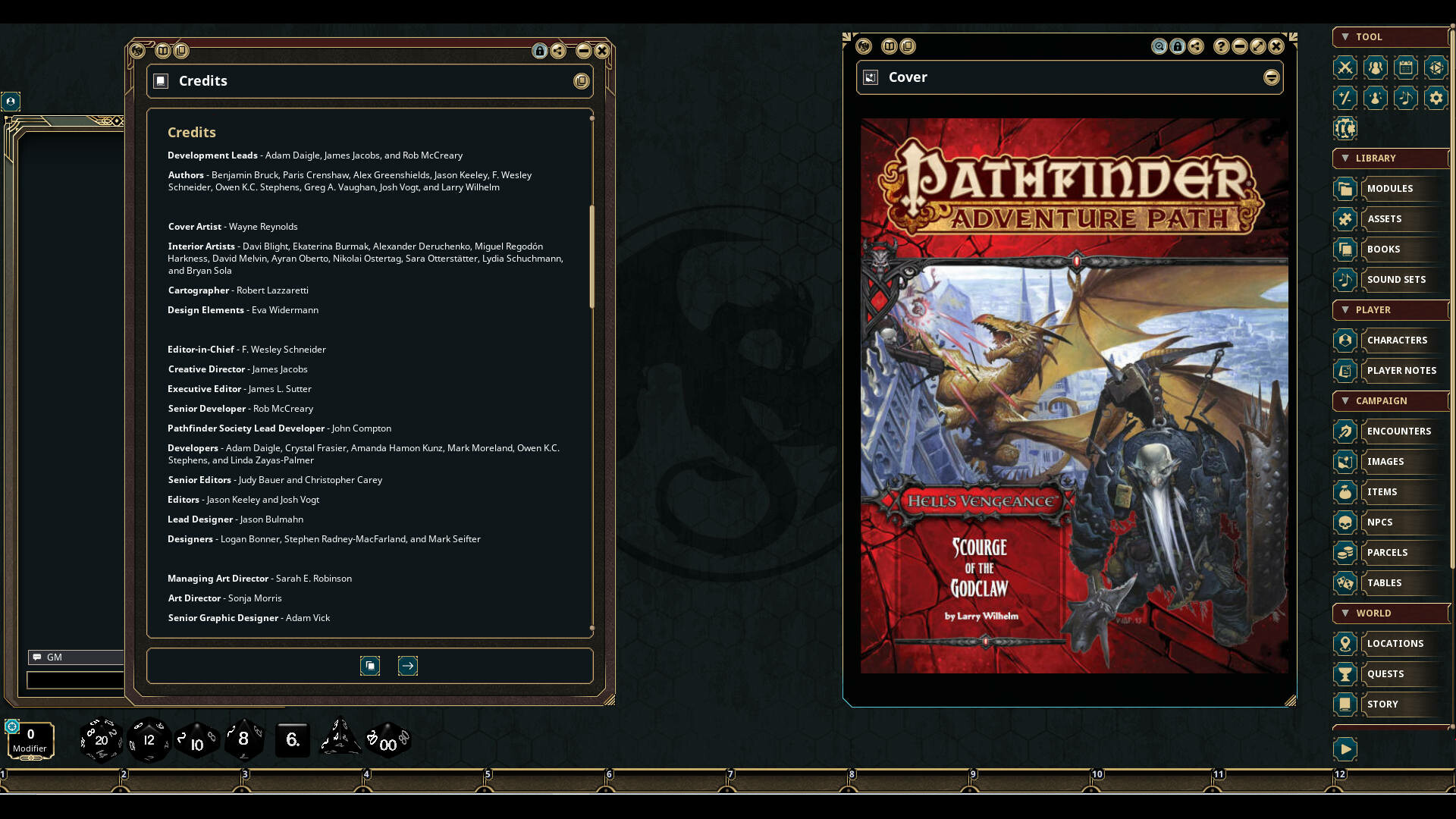The image size is (1456, 819).
Task: Roll the black d20 die
Action: pyautogui.click(x=99, y=739)
